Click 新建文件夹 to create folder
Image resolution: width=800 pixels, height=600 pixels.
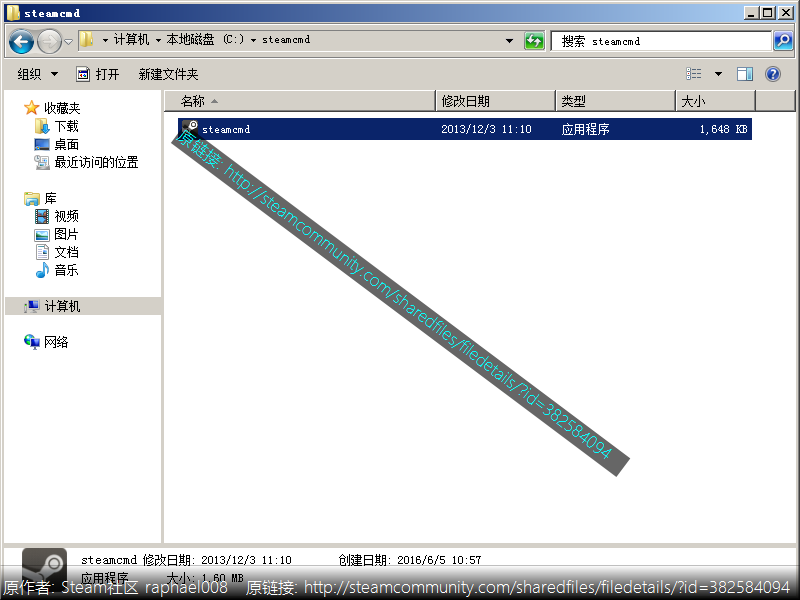[x=168, y=74]
